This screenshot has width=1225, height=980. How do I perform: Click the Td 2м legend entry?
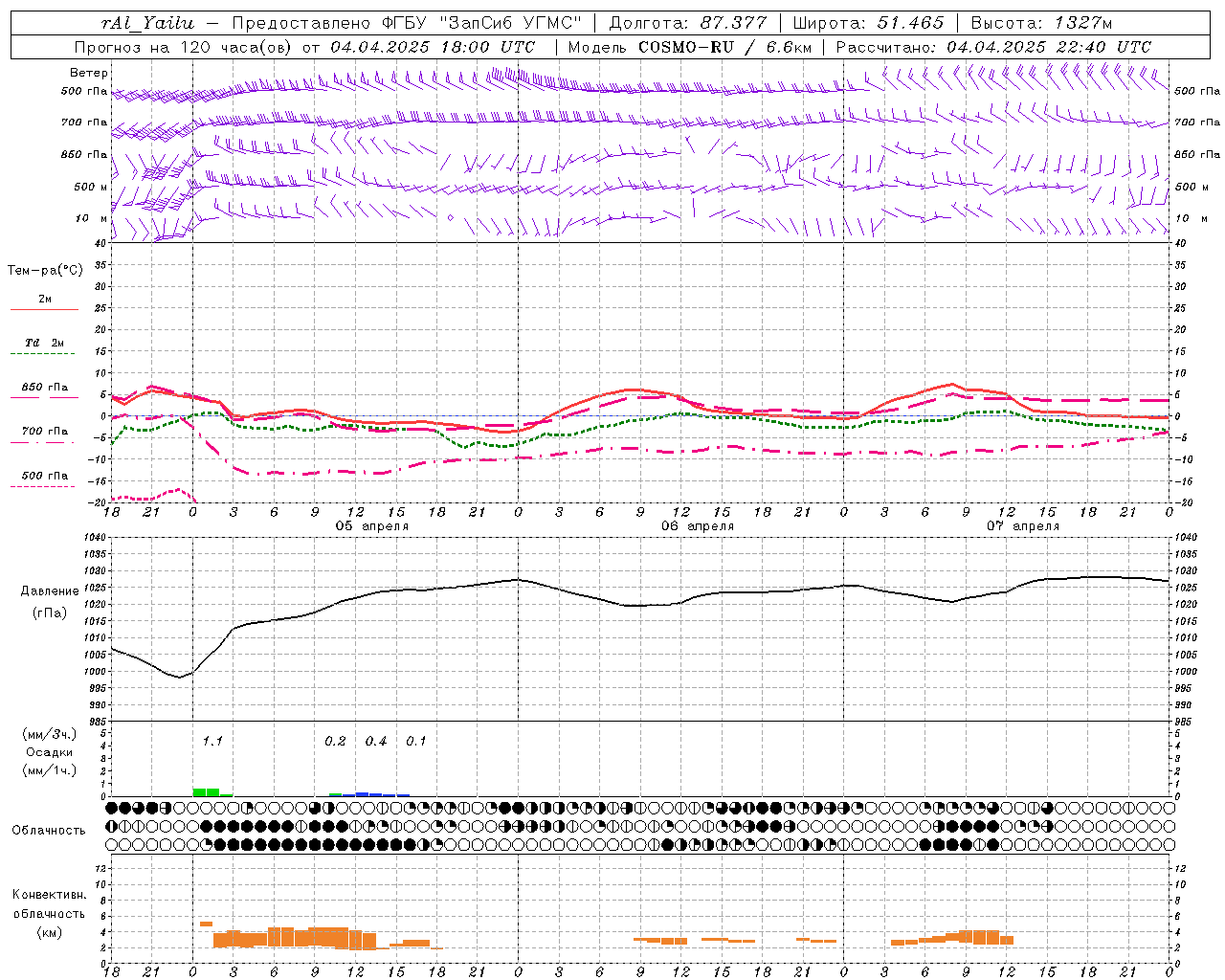click(x=44, y=347)
